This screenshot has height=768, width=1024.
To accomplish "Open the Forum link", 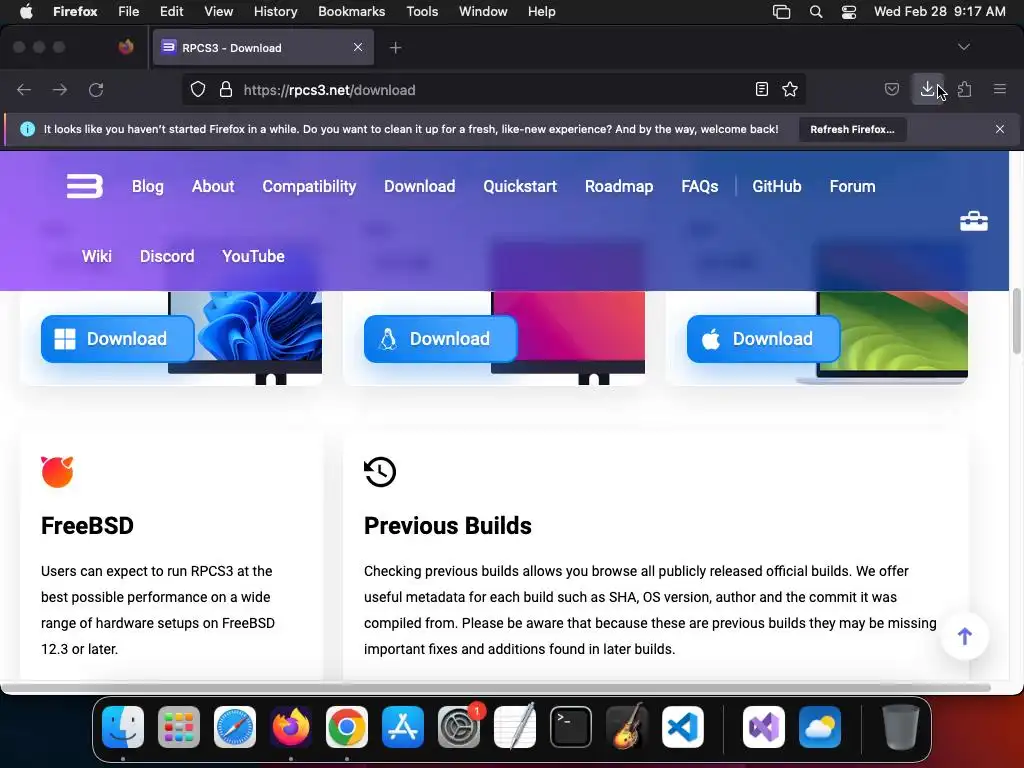I will click(852, 186).
